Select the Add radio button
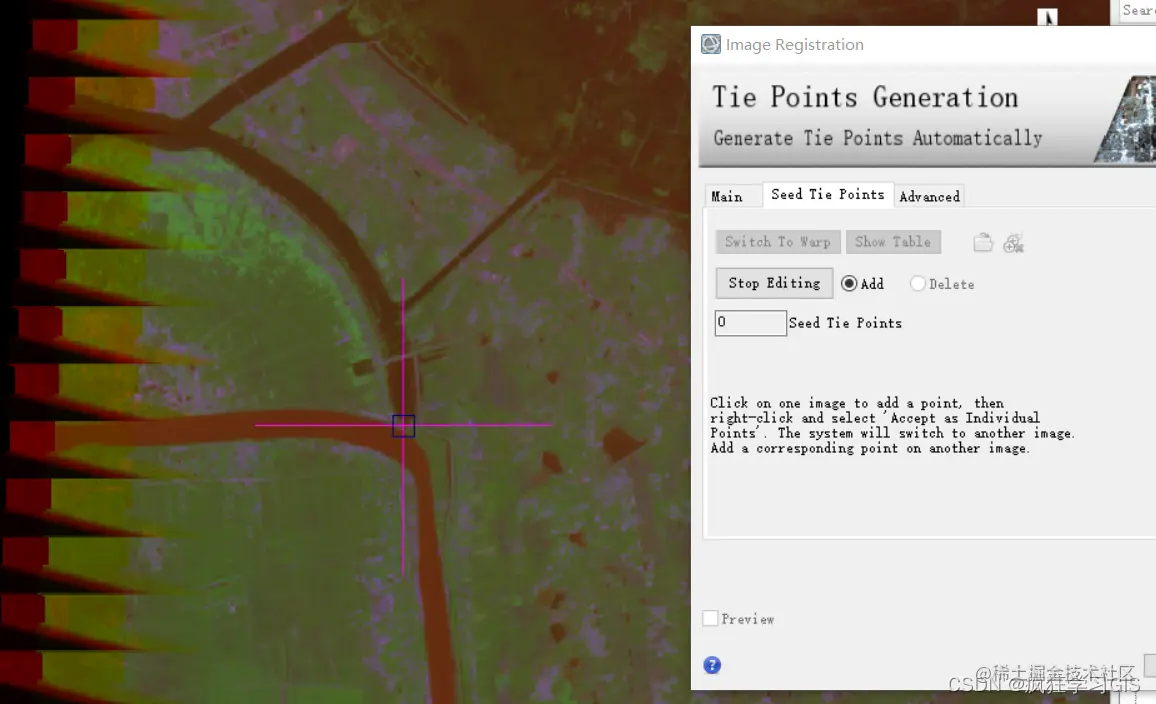This screenshot has width=1156, height=704. 849,284
